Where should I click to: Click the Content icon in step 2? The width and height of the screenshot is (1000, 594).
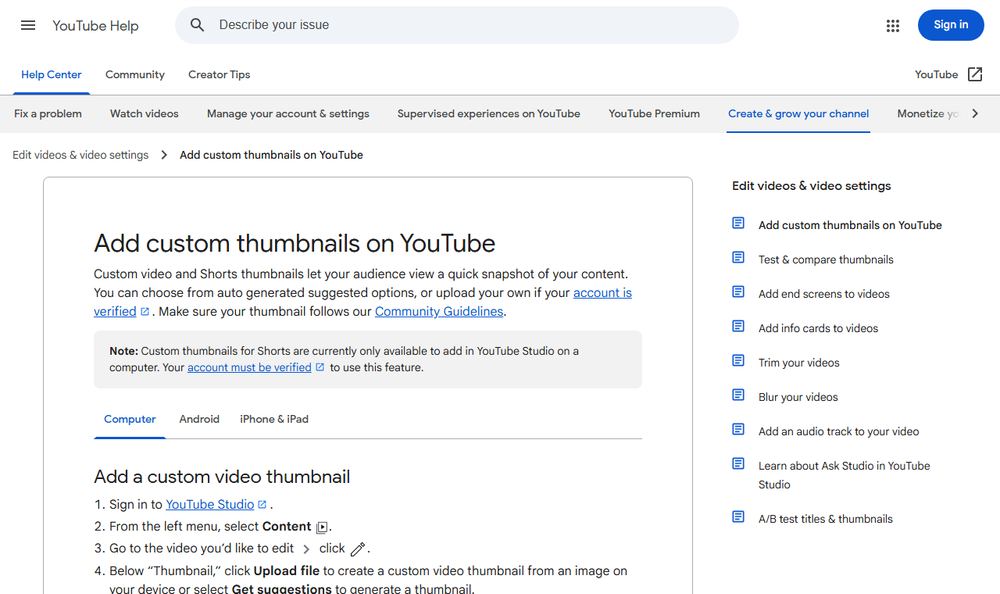tap(322, 527)
